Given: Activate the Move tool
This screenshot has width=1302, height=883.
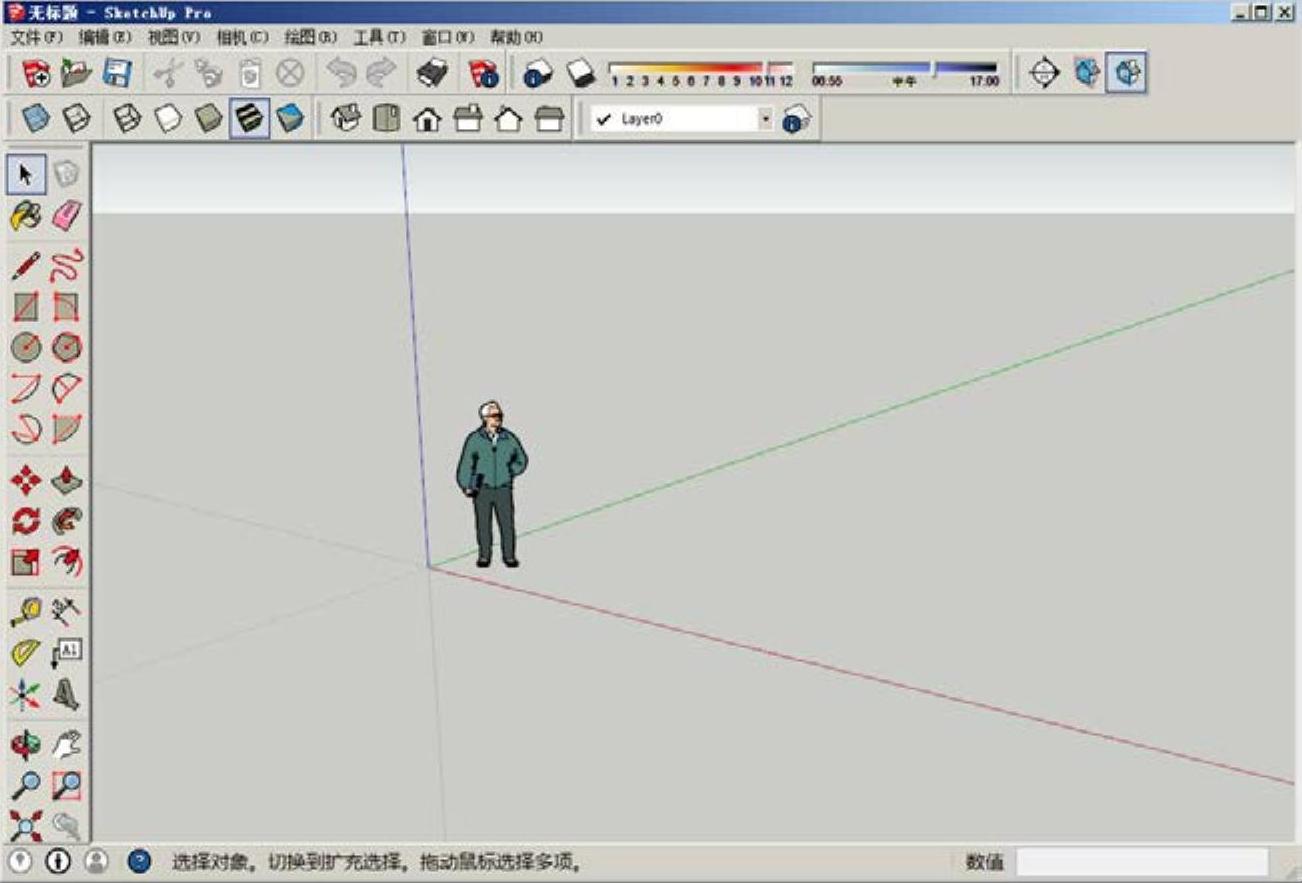Looking at the screenshot, I should tap(26, 480).
